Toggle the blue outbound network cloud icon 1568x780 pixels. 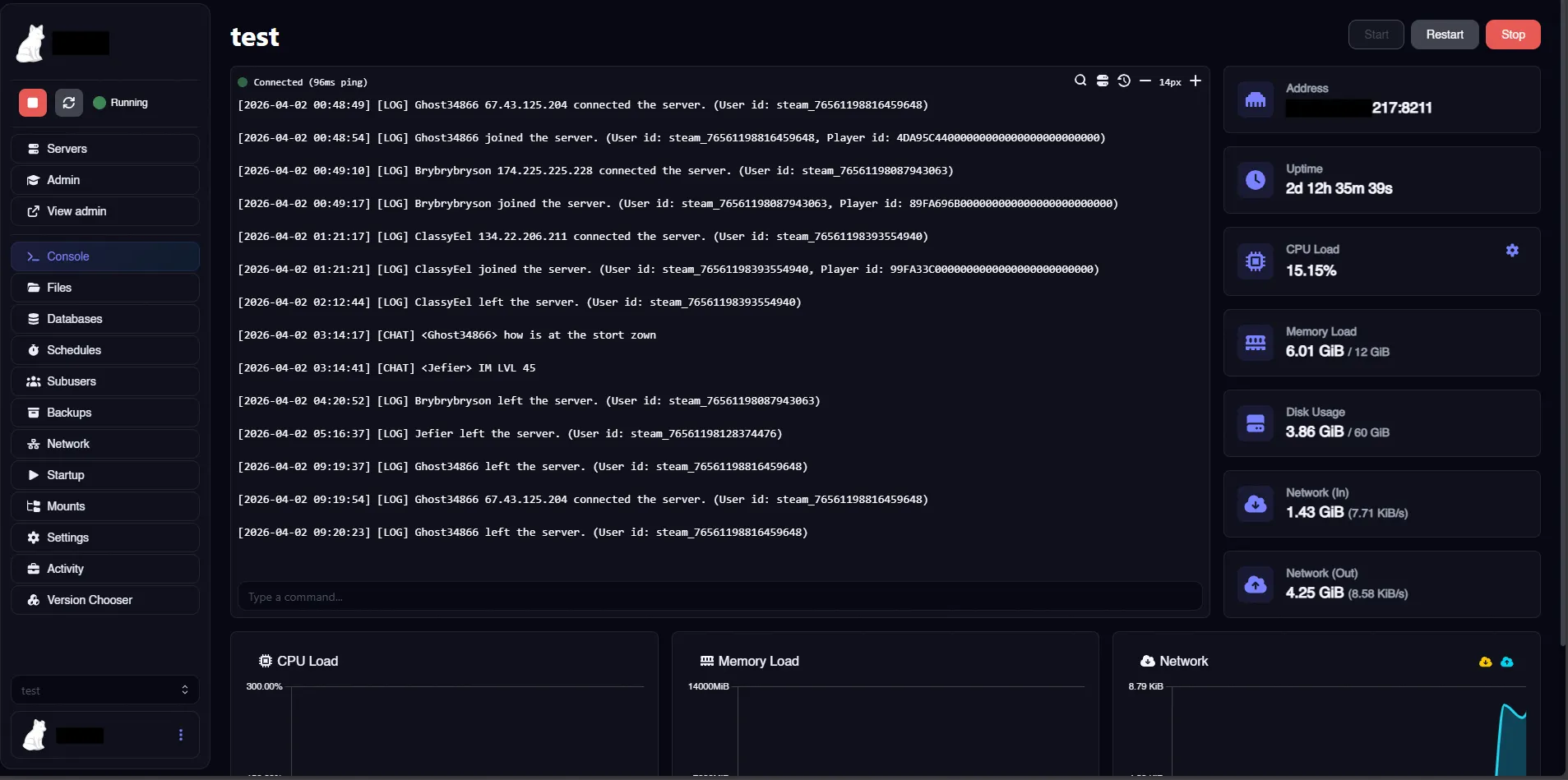point(1506,662)
